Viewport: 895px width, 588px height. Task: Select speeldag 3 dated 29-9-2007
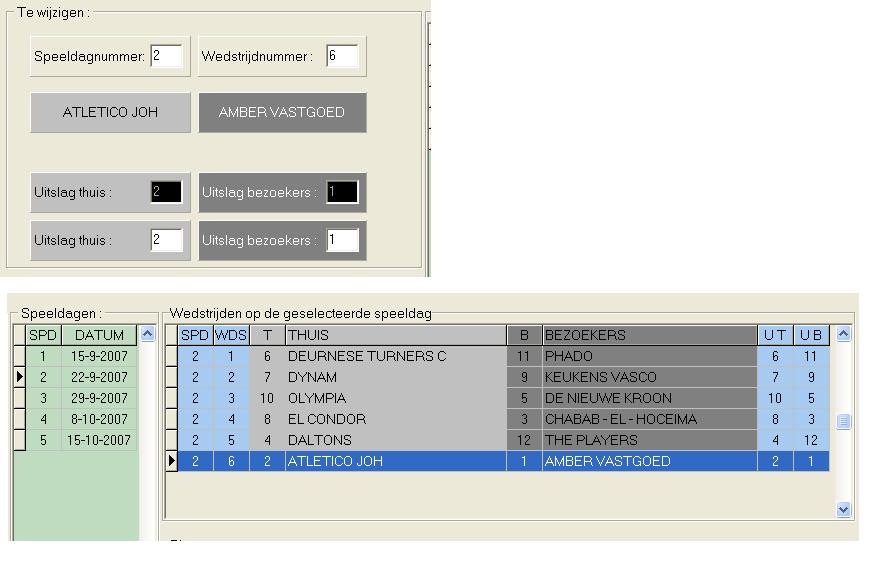tap(99, 398)
